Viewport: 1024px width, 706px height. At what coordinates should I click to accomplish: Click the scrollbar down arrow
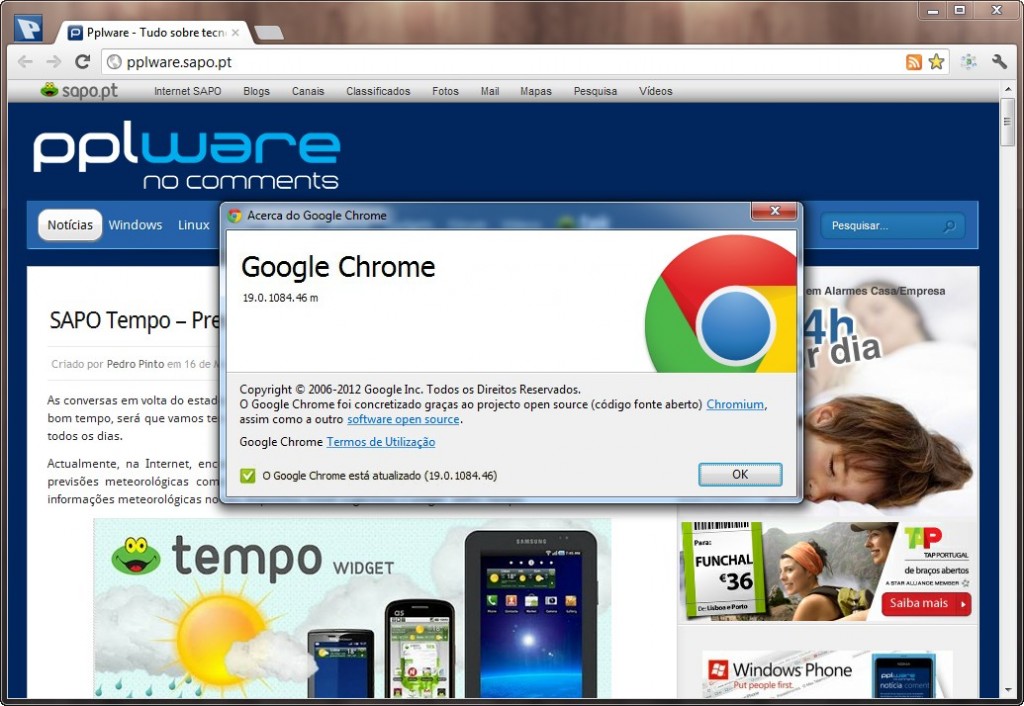(1007, 690)
